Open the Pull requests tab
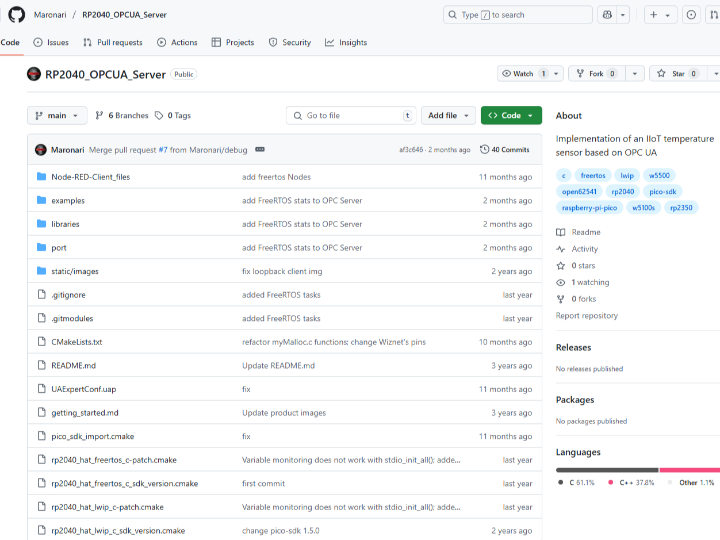The height and width of the screenshot is (540, 720). pos(112,42)
